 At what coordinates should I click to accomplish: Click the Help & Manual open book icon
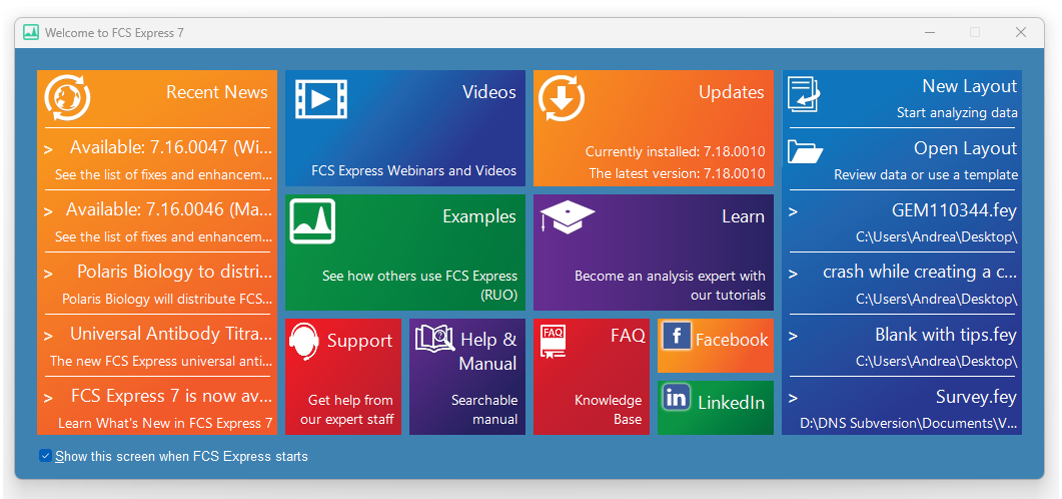(435, 338)
